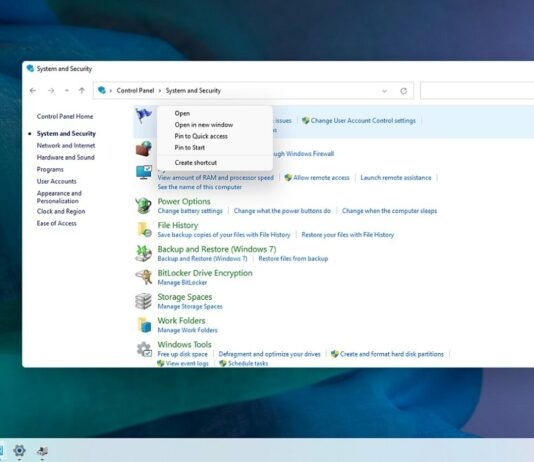Click the Windows Tools gear icon
The width and height of the screenshot is (534, 462).
[144, 349]
